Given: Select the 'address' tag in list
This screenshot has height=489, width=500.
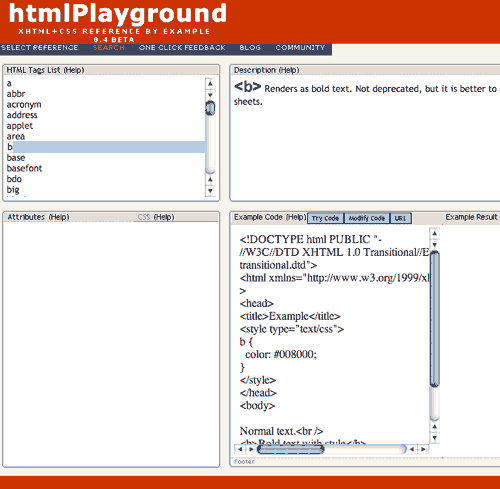Looking at the screenshot, I should click(x=22, y=115).
